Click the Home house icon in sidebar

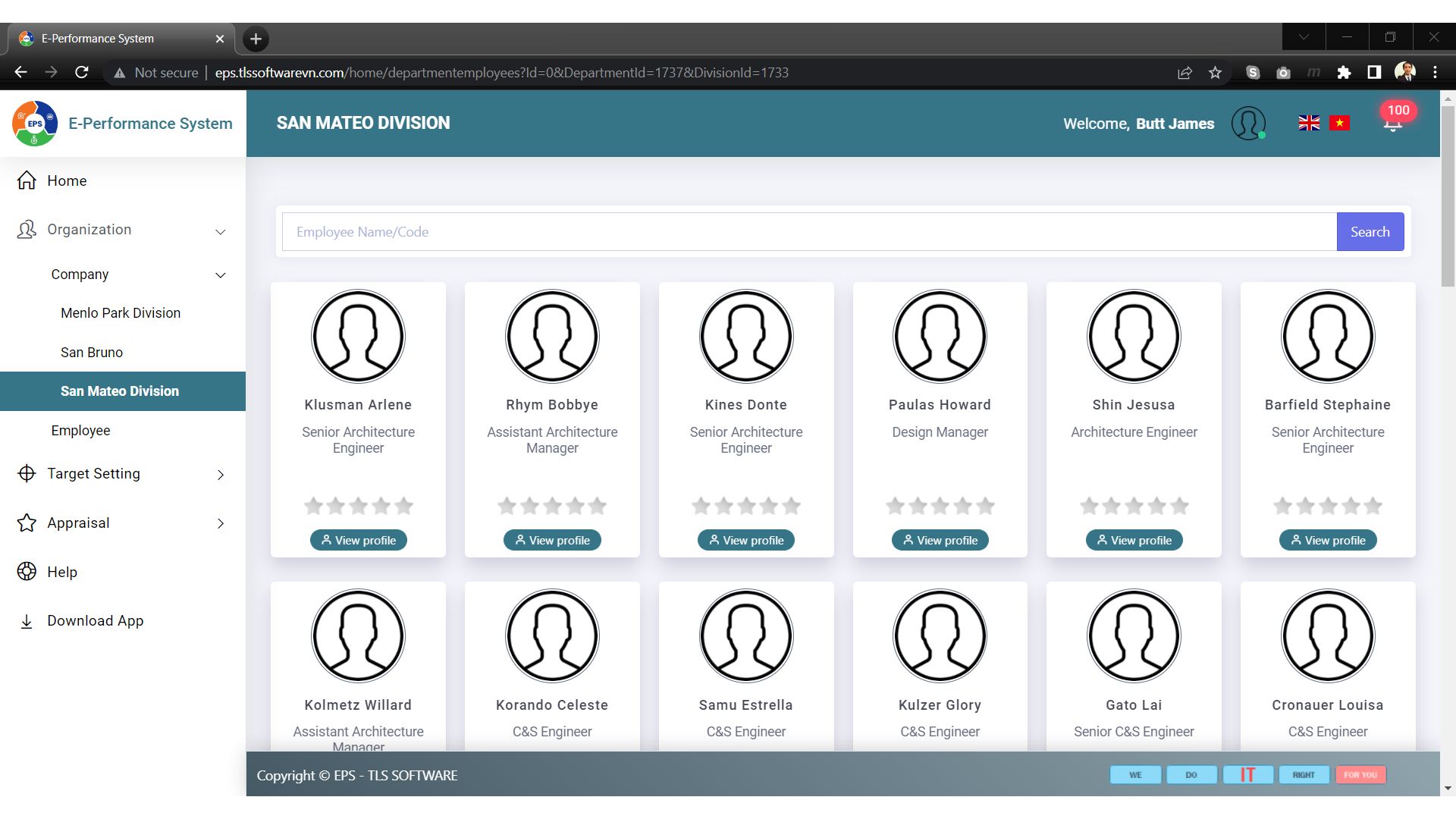point(27,180)
